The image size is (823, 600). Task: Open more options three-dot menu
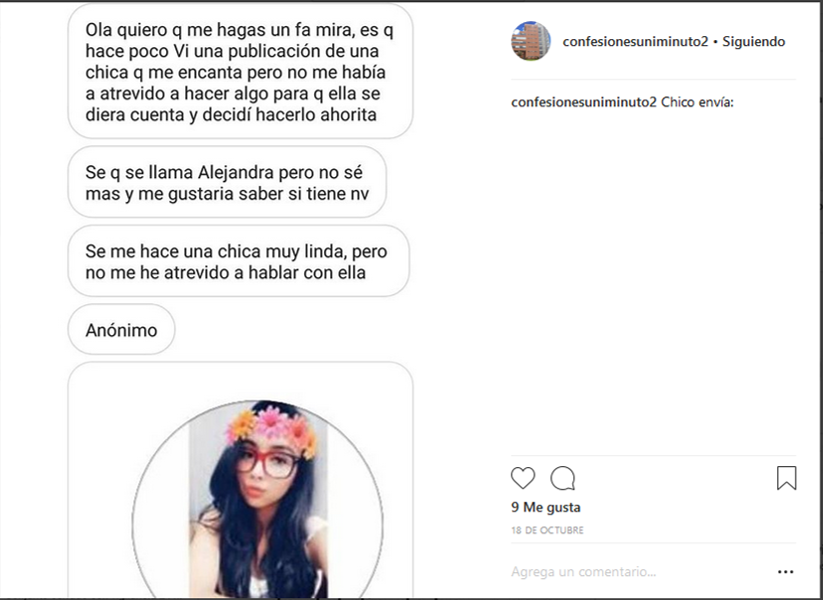(x=785, y=572)
